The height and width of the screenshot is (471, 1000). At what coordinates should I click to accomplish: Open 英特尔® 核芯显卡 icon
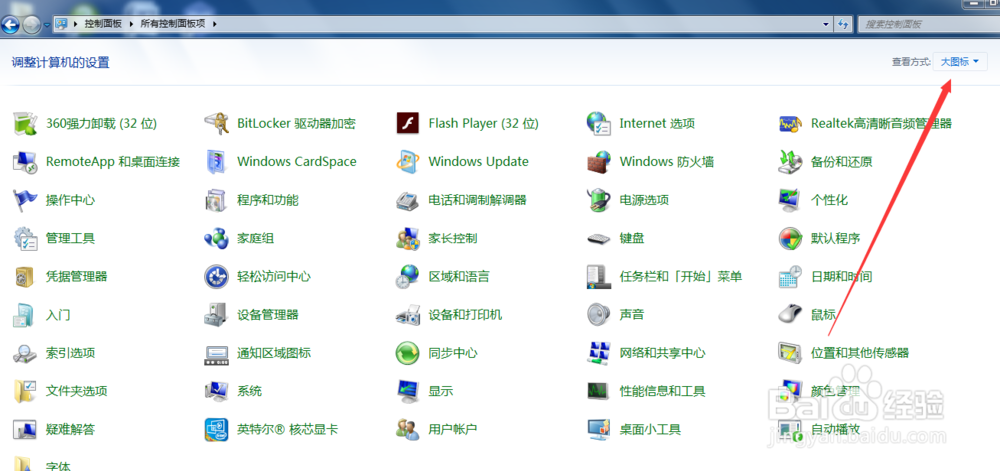217,429
